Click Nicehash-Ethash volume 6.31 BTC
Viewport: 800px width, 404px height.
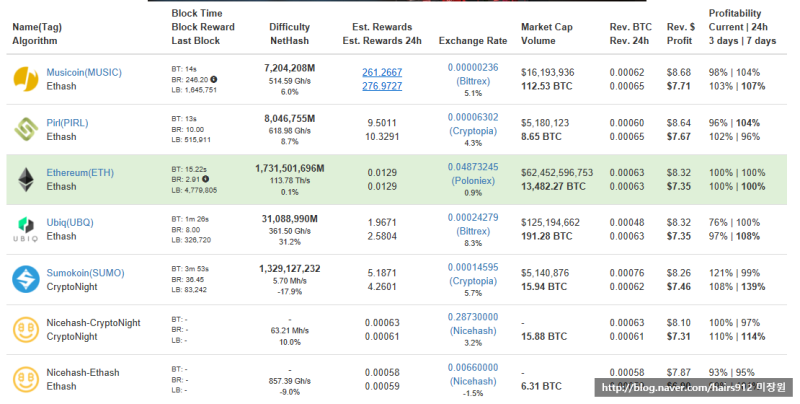541,386
